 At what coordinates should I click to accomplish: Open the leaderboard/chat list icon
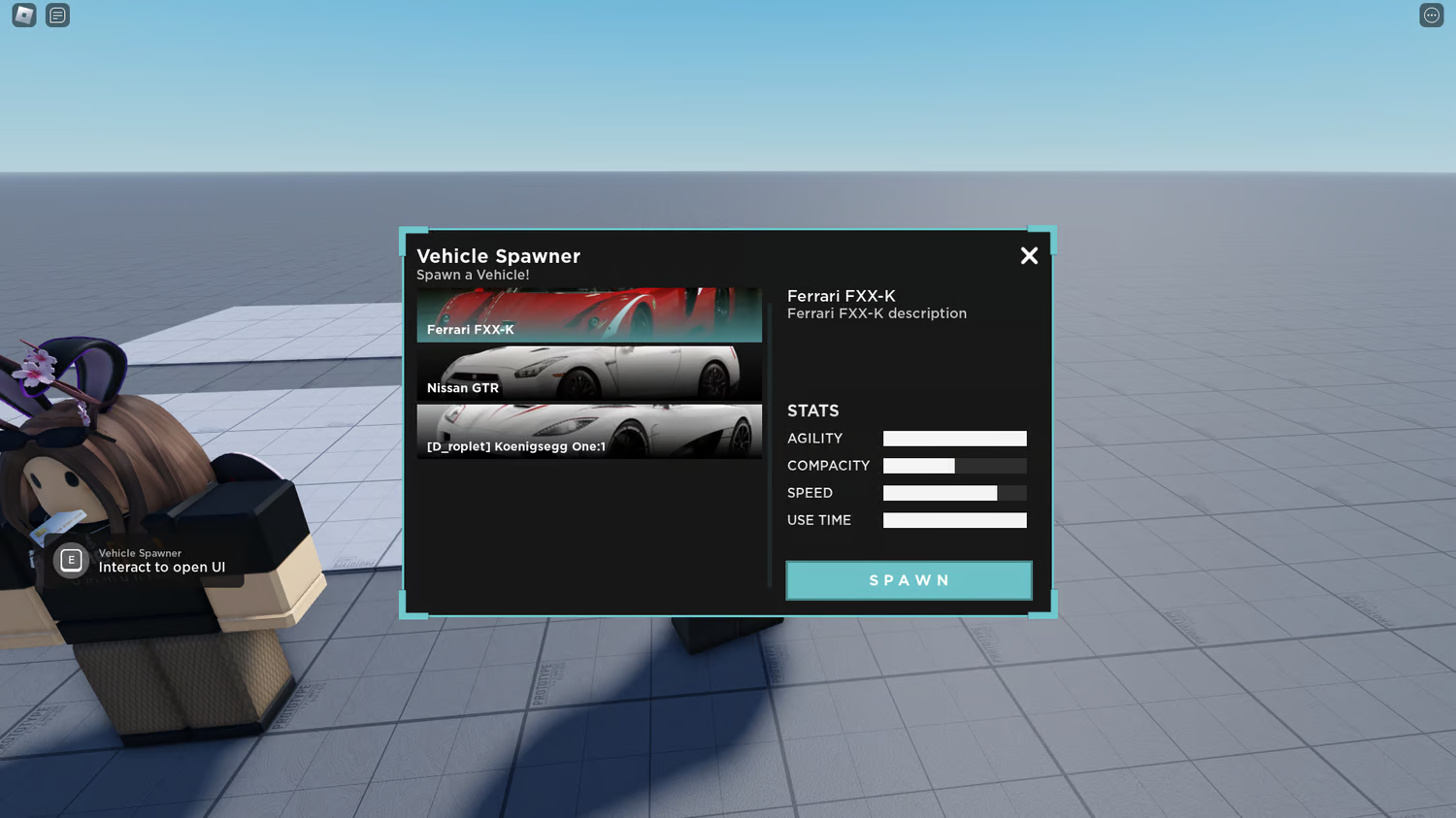56,15
